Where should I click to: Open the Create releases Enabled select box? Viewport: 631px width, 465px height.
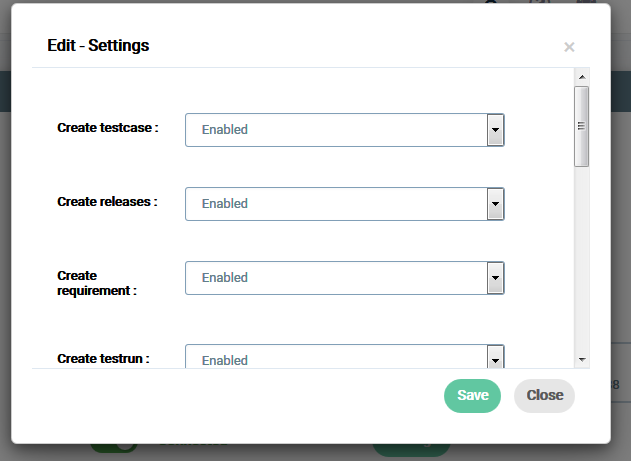click(x=336, y=204)
